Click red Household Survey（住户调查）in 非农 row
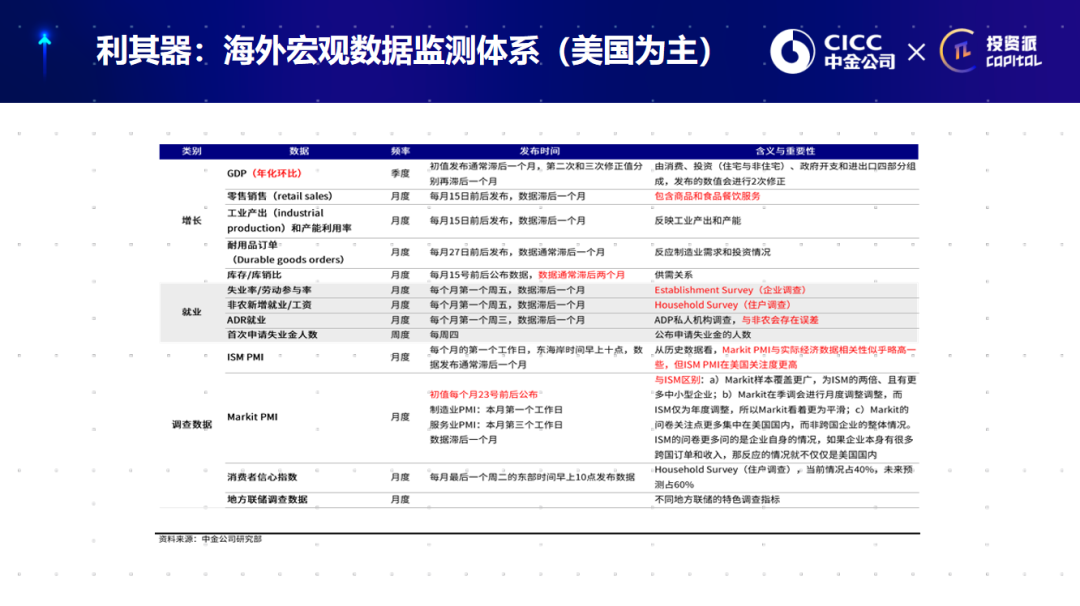This screenshot has width=1080, height=606. coord(723,305)
